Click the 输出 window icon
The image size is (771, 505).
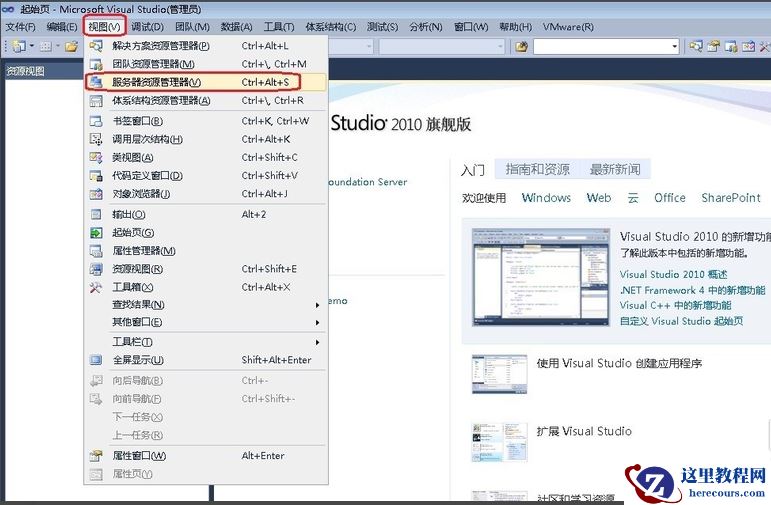click(x=96, y=214)
